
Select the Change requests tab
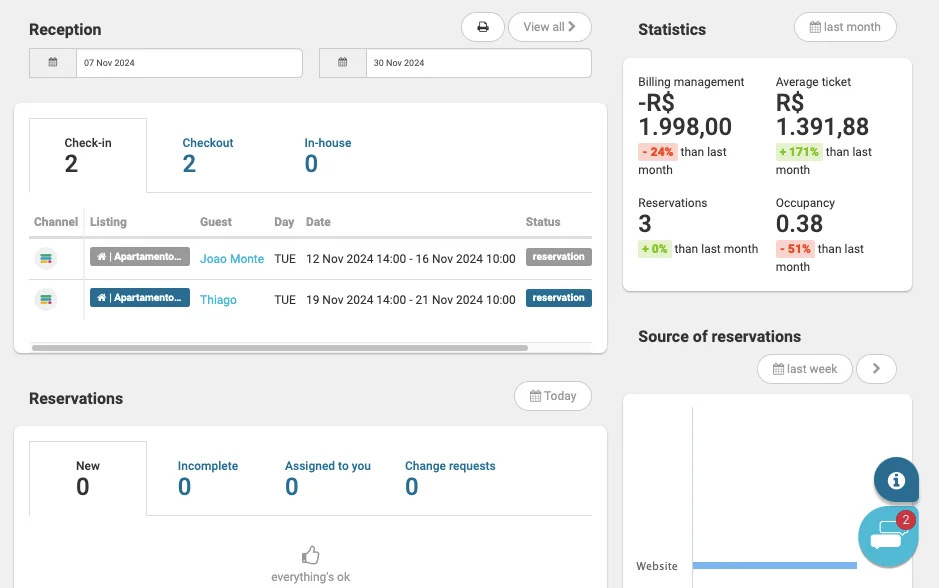click(450, 478)
